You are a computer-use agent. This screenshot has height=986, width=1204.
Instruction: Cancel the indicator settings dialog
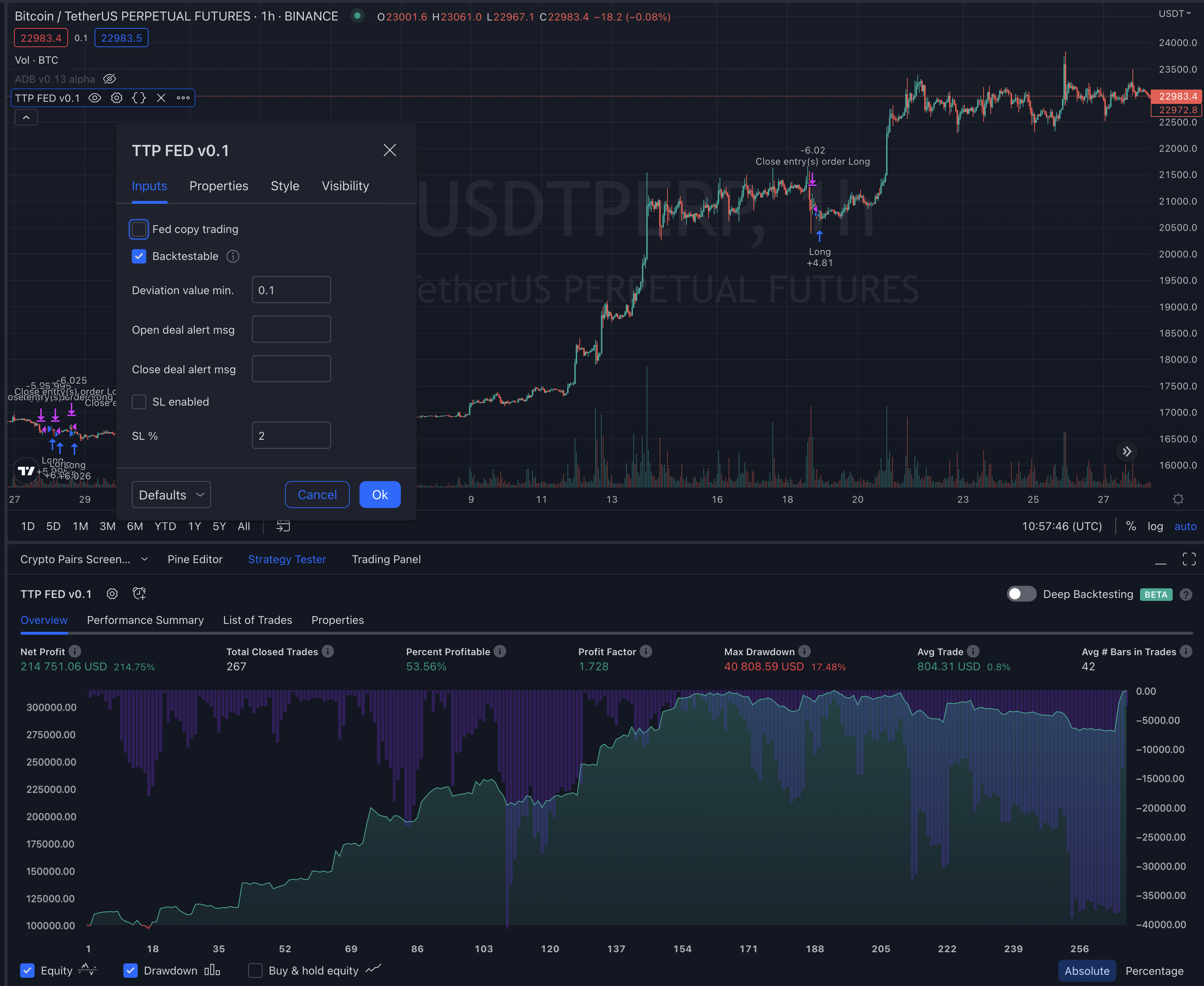pyautogui.click(x=317, y=495)
